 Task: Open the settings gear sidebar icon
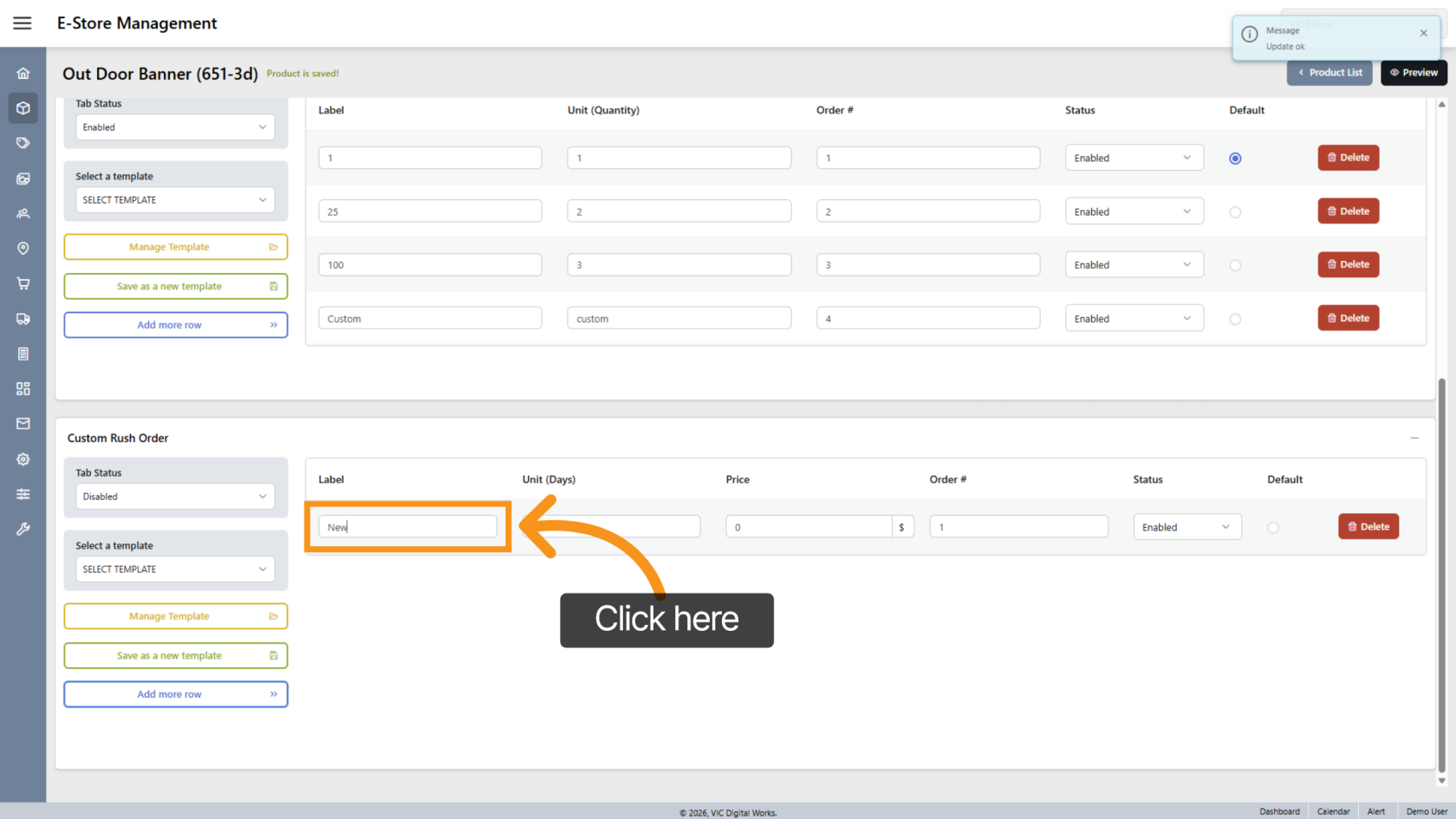[23, 459]
